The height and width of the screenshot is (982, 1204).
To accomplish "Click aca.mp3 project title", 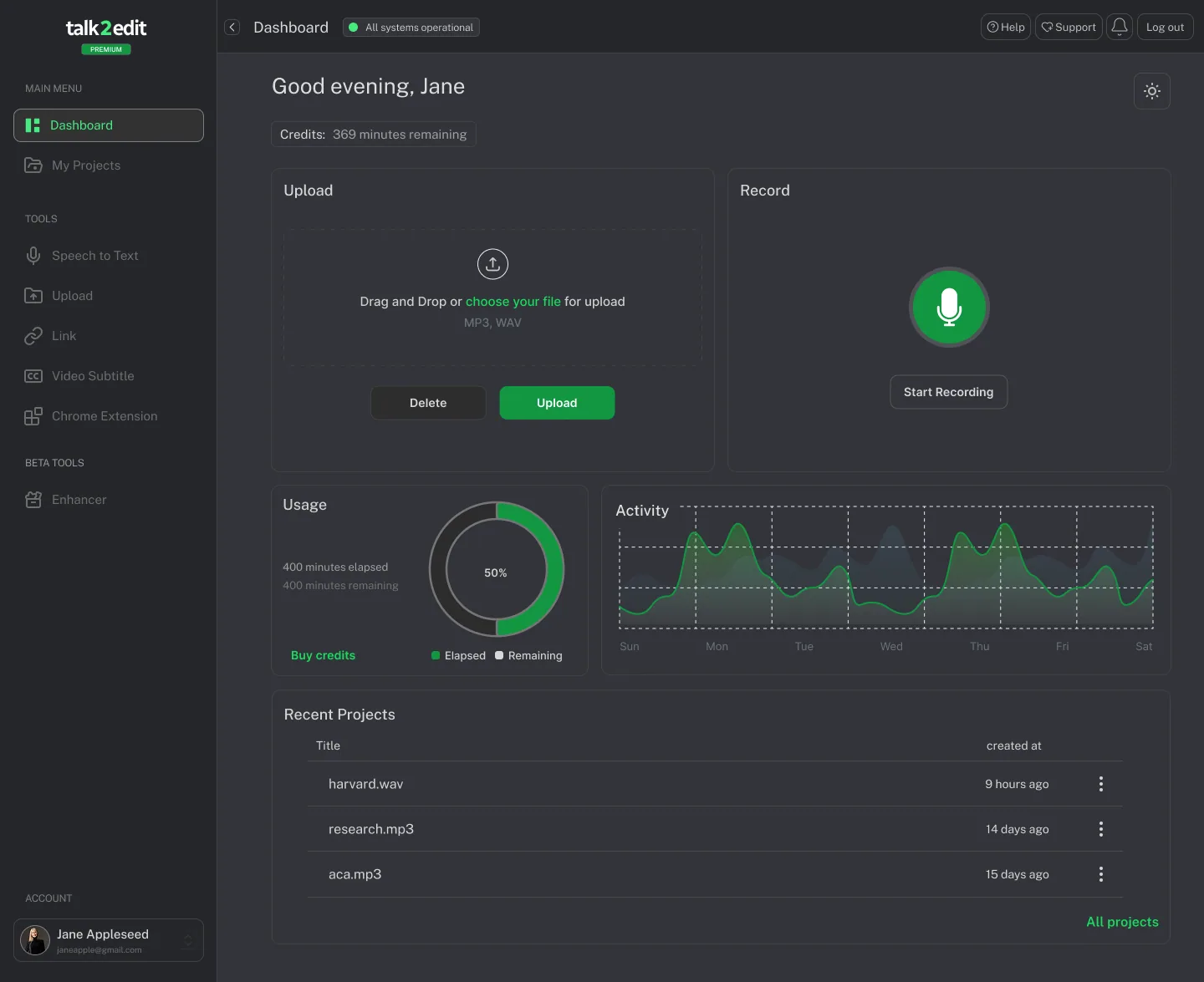I will tap(355, 874).
